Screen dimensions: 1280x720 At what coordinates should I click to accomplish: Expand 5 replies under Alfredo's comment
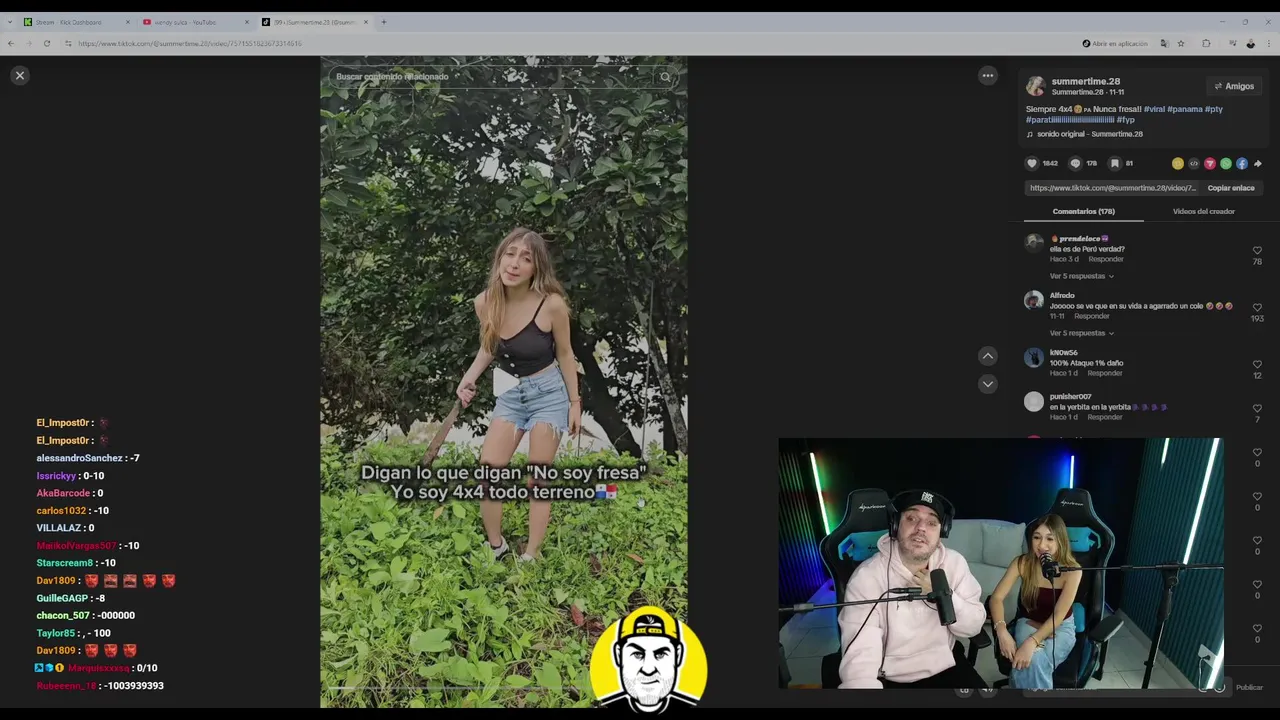1081,333
